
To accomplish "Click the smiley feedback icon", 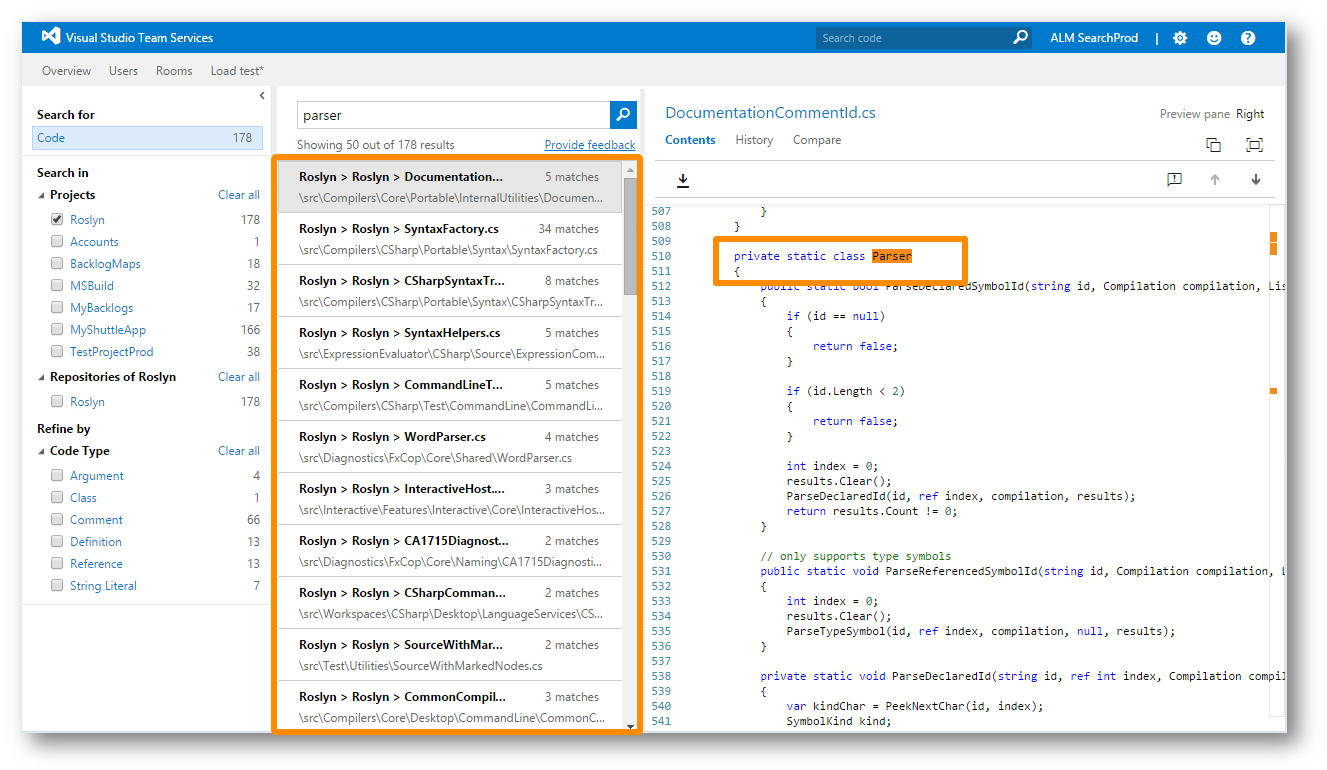I will [x=1214, y=38].
